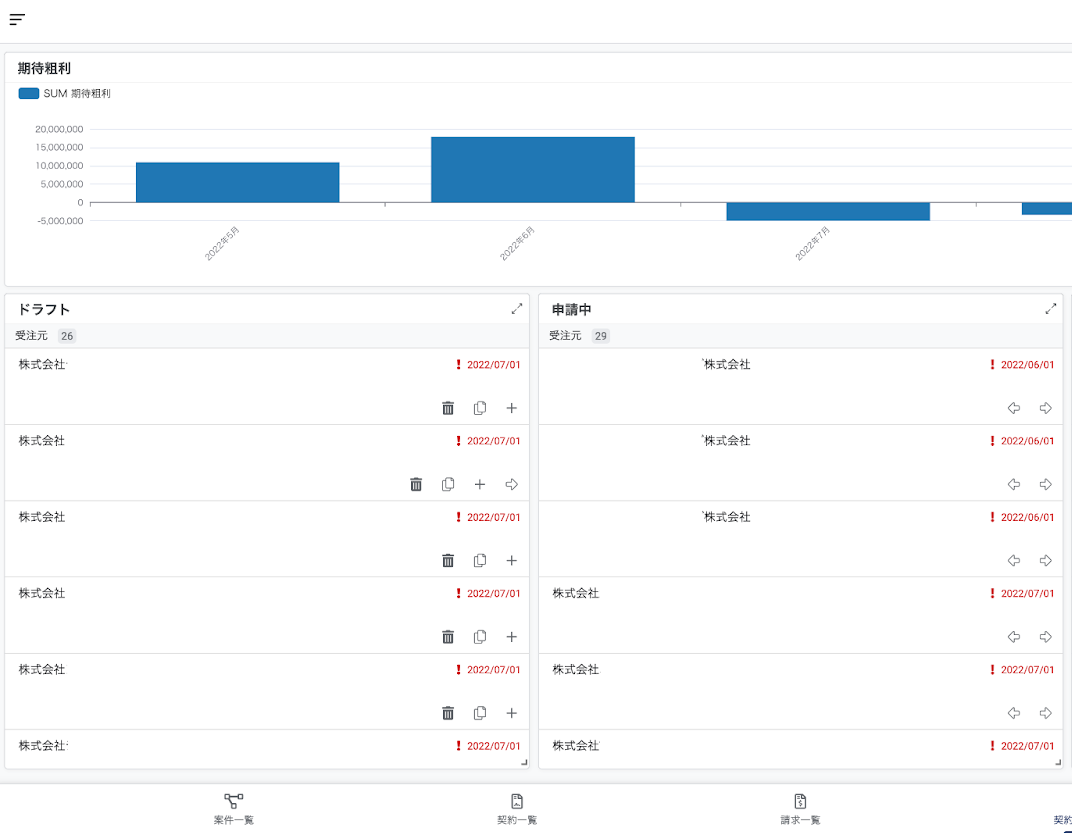Delete the first ドラフト card with trash icon
Screen dimensions: 1072x833
coord(448,408)
